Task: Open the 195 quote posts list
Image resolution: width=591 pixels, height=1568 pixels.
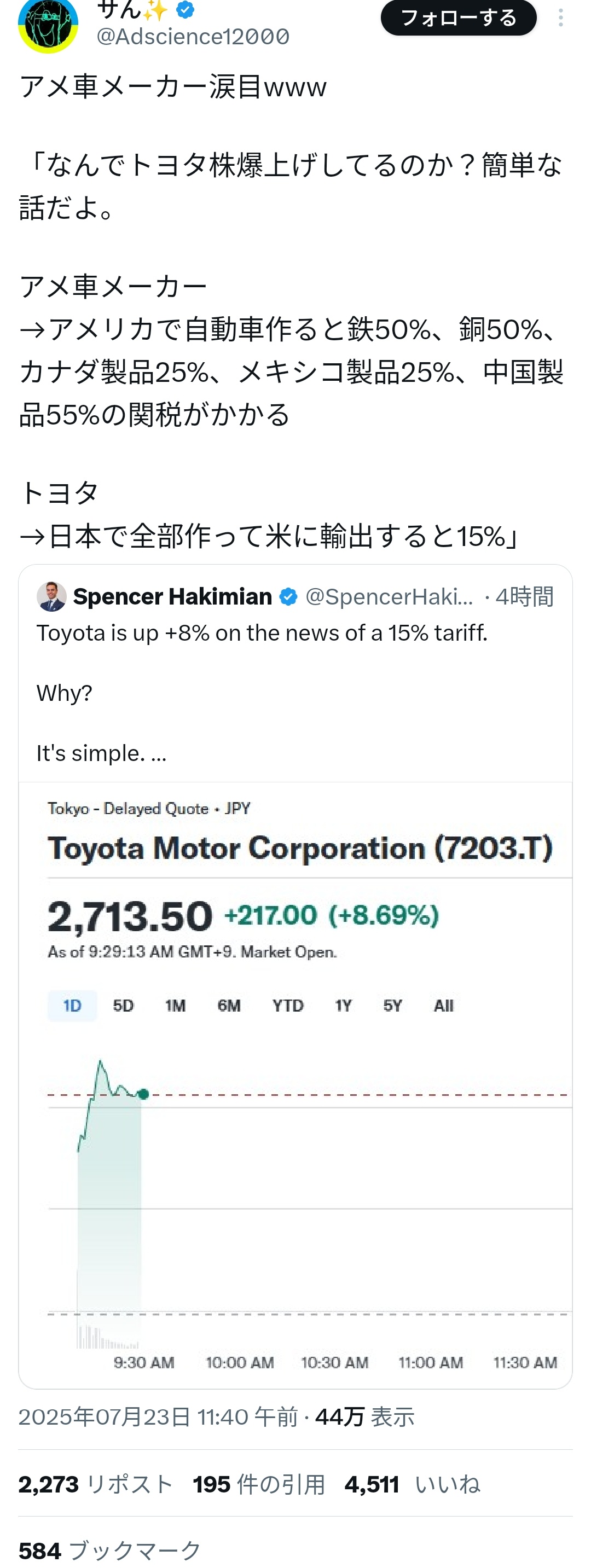Action: tap(259, 1485)
